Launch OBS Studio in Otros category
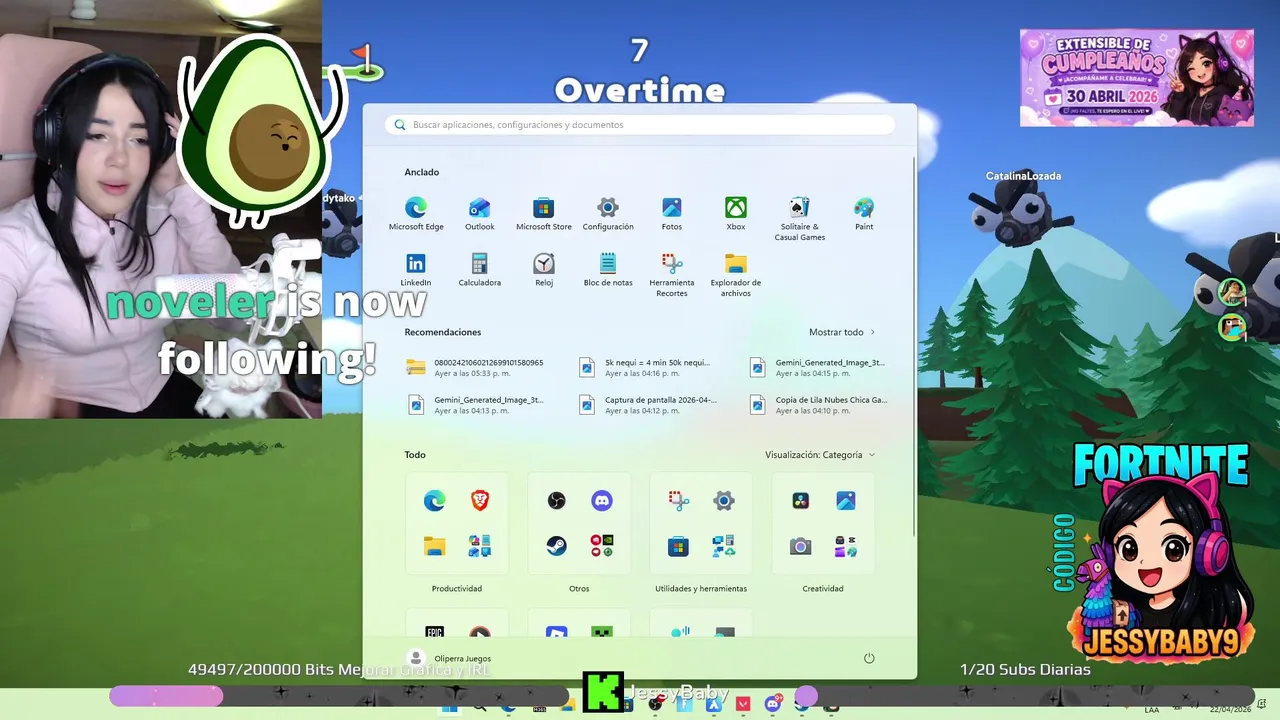Screen dimensions: 1280x720 pyautogui.click(x=557, y=501)
